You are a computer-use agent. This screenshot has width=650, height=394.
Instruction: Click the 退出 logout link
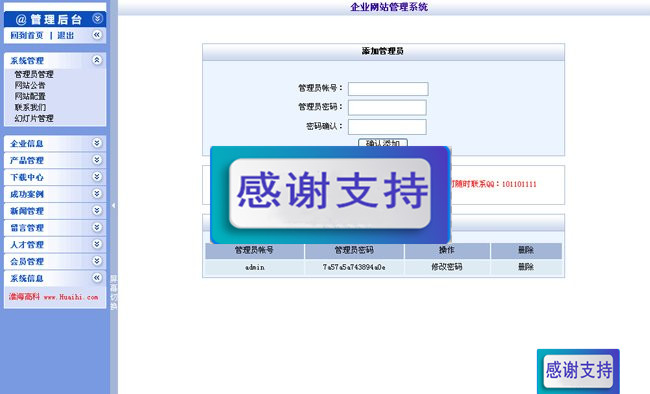pyautogui.click(x=65, y=36)
